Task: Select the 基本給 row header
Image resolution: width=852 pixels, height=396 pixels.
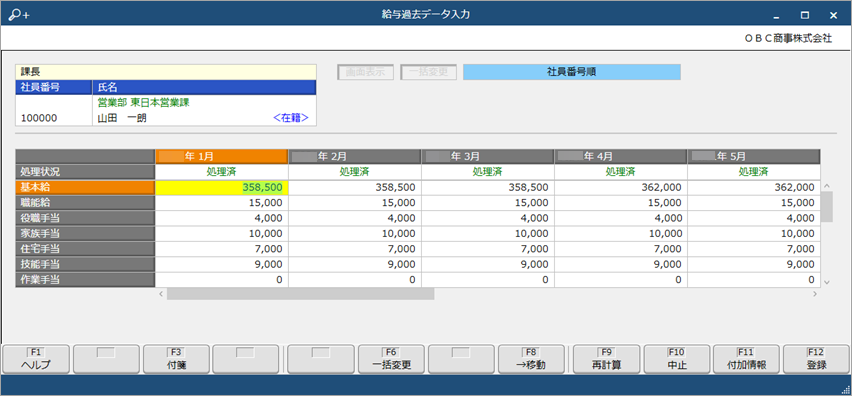Action: pyautogui.click(x=85, y=187)
